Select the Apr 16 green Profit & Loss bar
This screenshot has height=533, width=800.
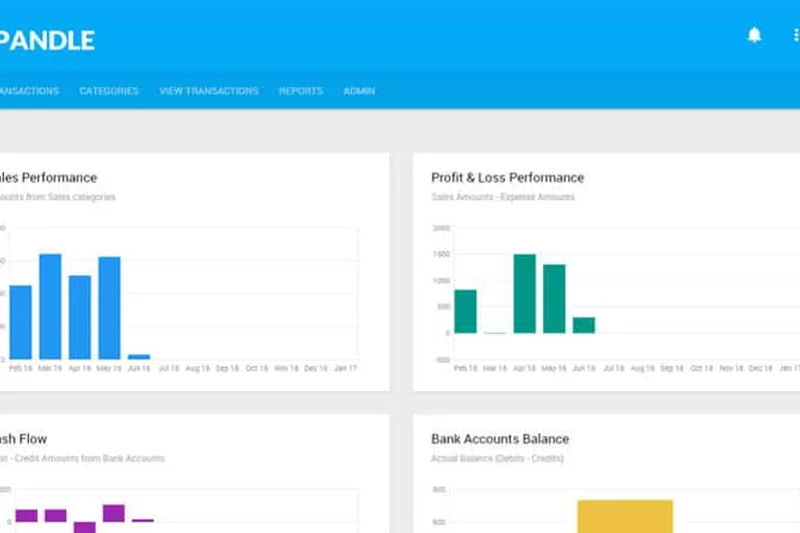click(525, 293)
